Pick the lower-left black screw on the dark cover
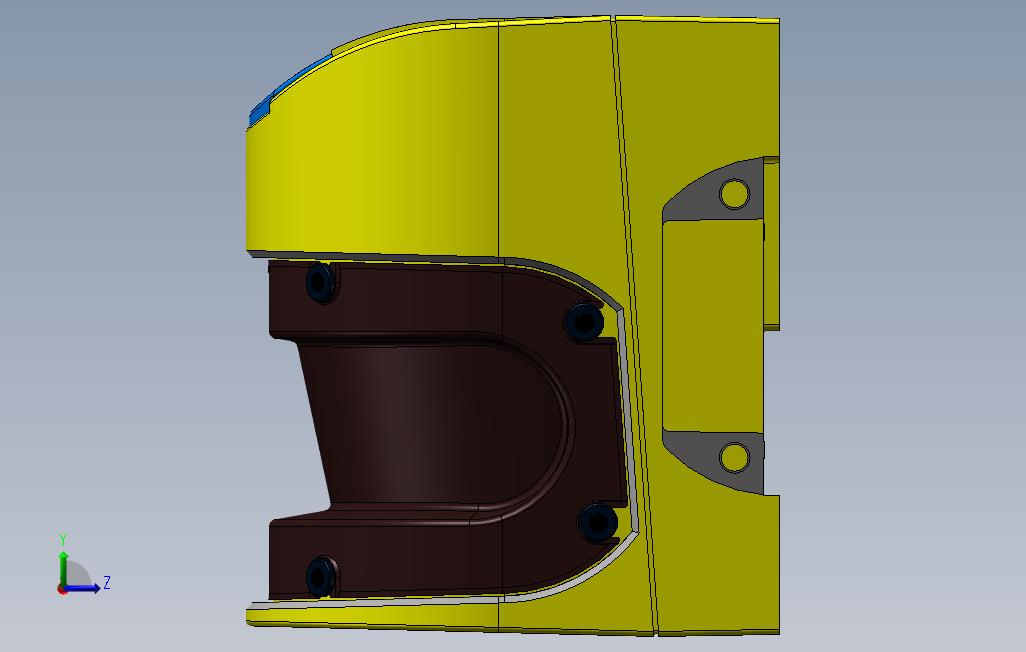 [x=321, y=577]
